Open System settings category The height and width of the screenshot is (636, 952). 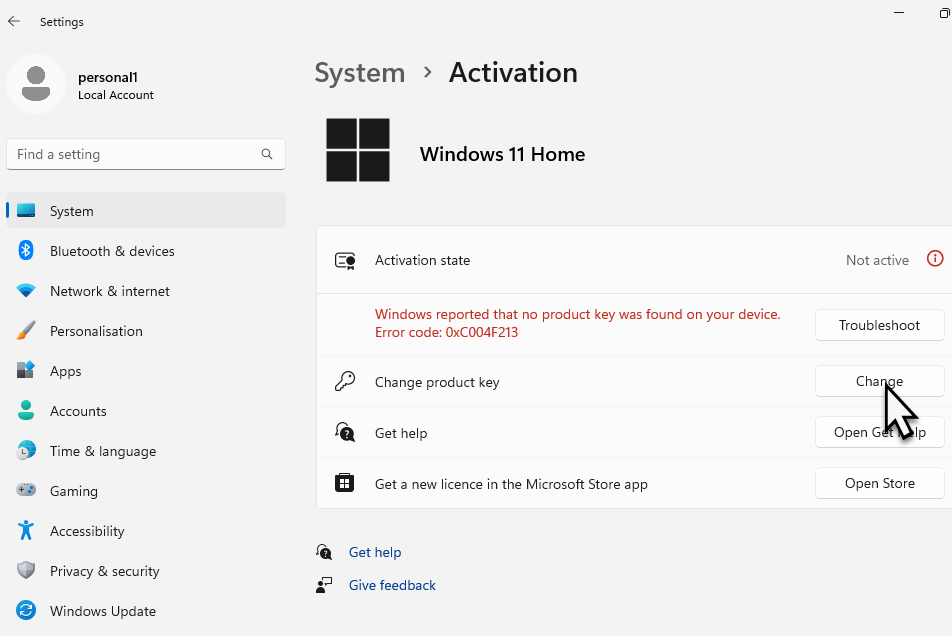point(146,211)
